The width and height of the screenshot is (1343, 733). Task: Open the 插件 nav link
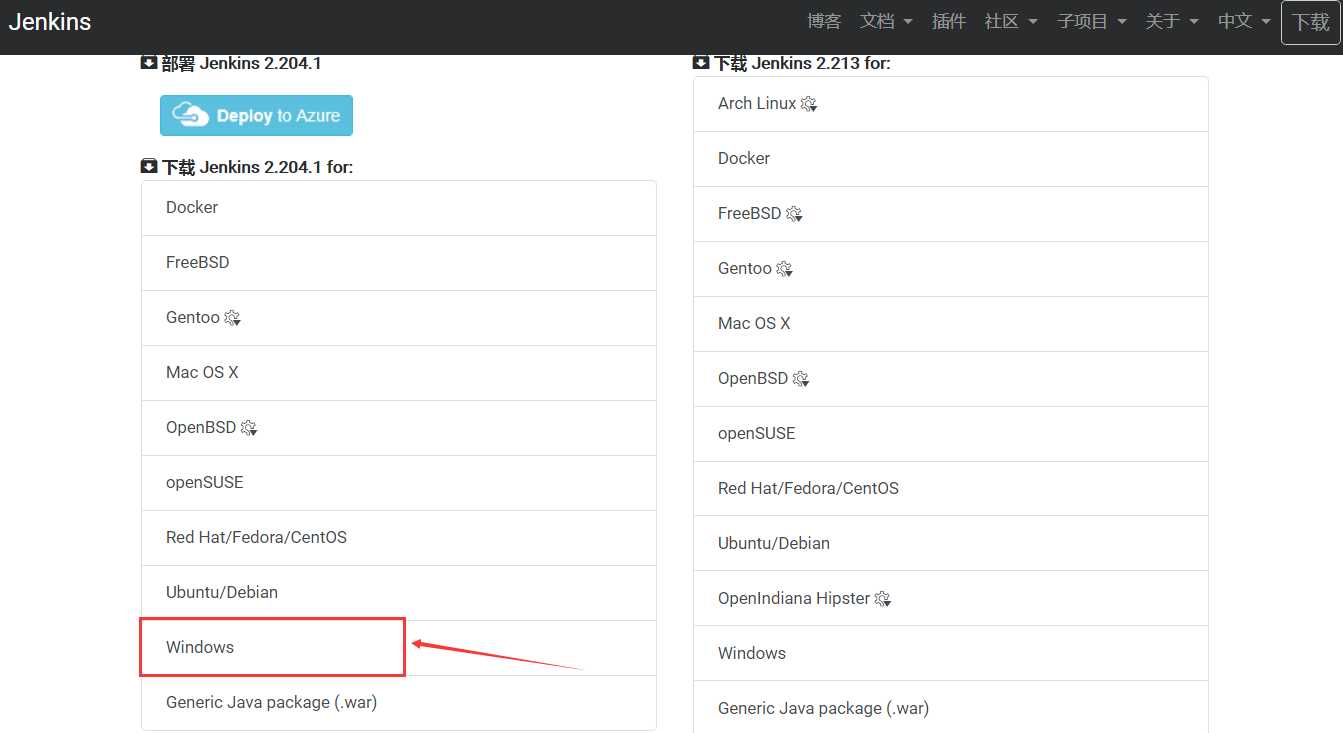pyautogui.click(x=948, y=21)
